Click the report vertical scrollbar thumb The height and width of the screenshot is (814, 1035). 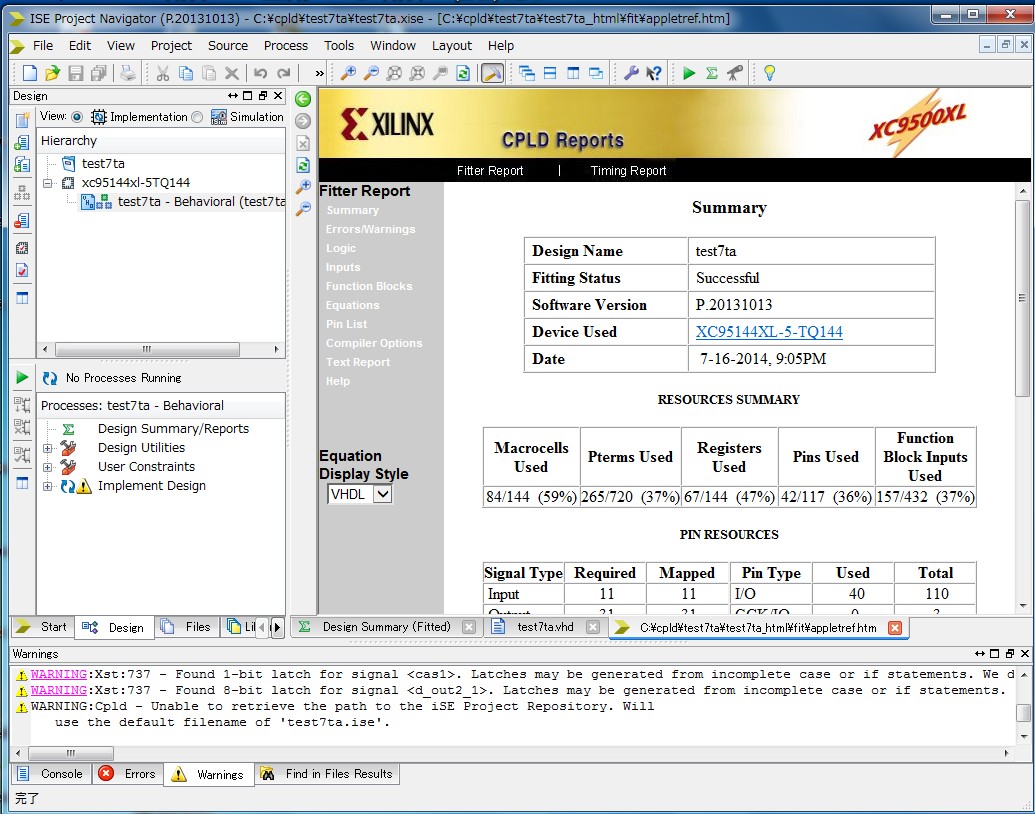click(x=1022, y=297)
